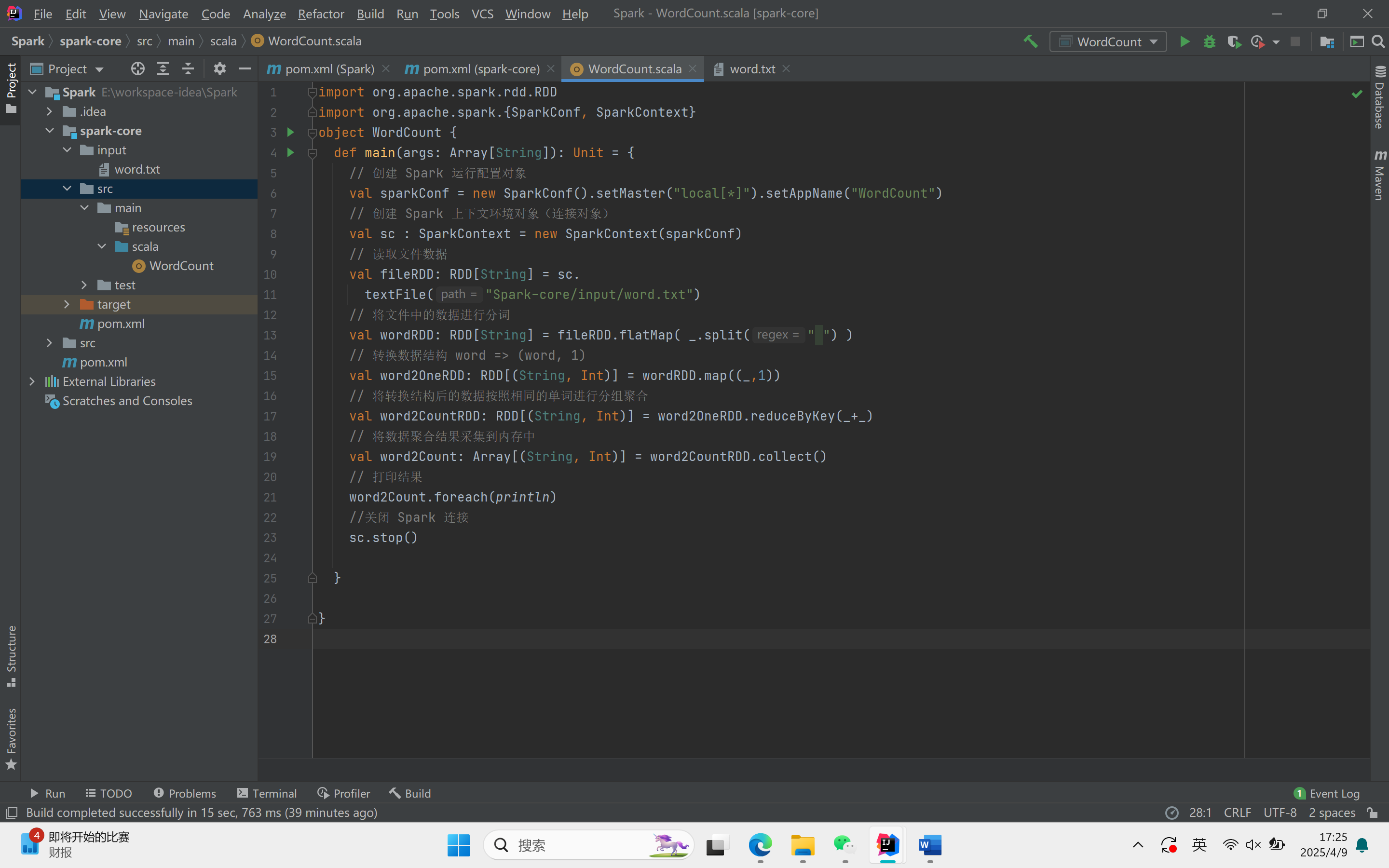This screenshot has height=868, width=1389.
Task: Expand the test folder
Action: (x=84, y=285)
